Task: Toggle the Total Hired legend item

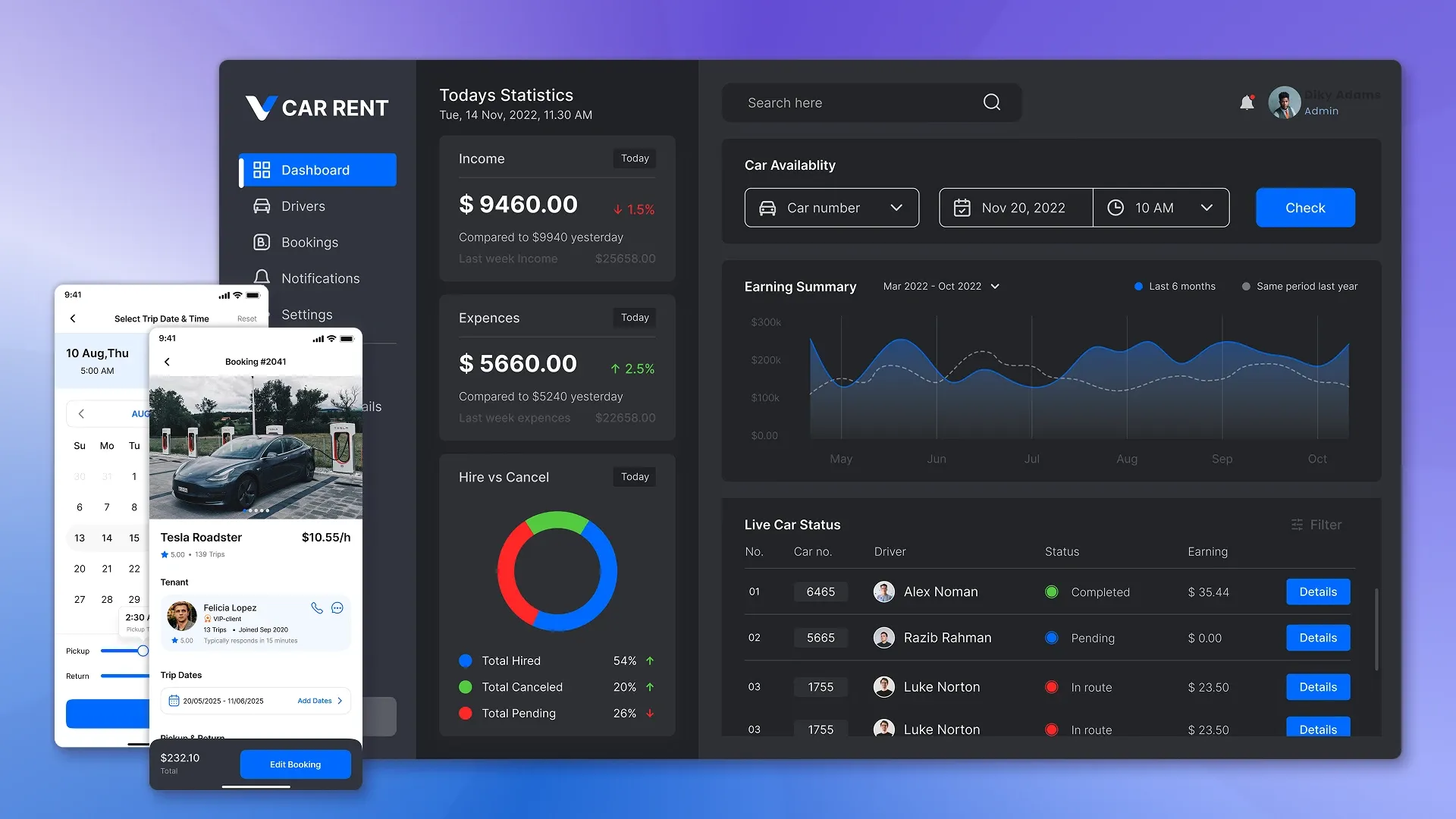Action: click(x=510, y=661)
